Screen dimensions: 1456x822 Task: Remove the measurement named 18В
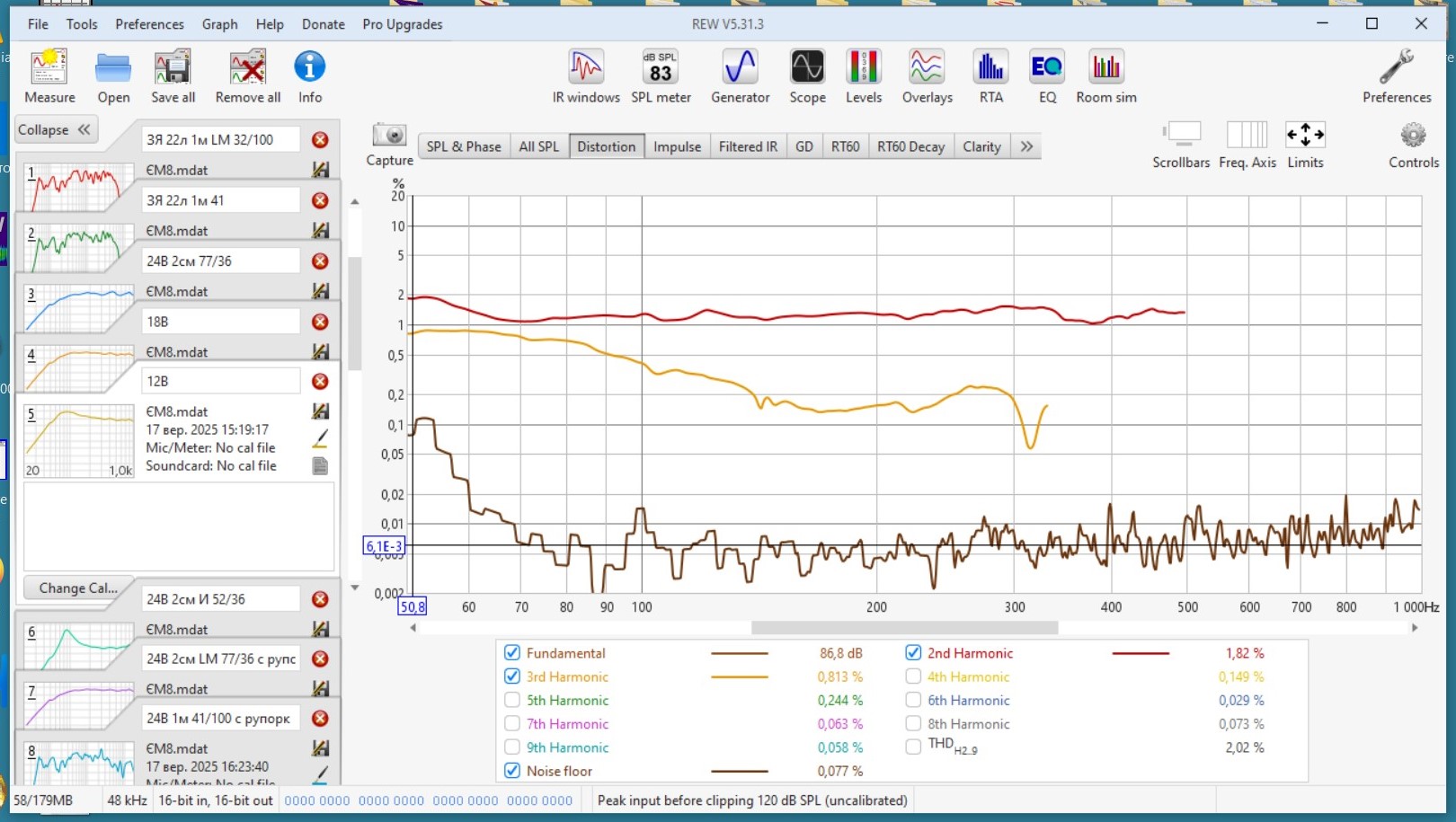[320, 322]
